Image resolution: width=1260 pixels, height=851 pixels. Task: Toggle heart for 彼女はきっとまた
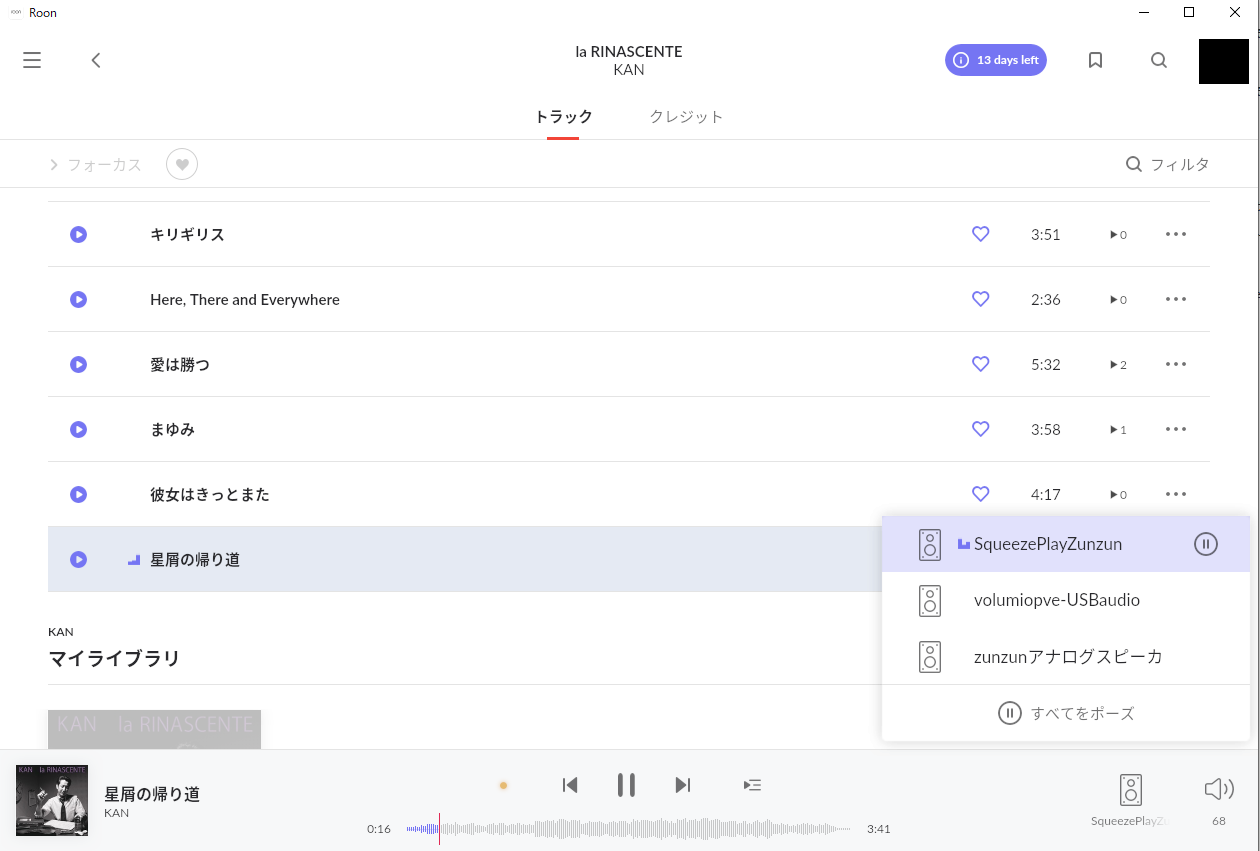click(x=981, y=494)
